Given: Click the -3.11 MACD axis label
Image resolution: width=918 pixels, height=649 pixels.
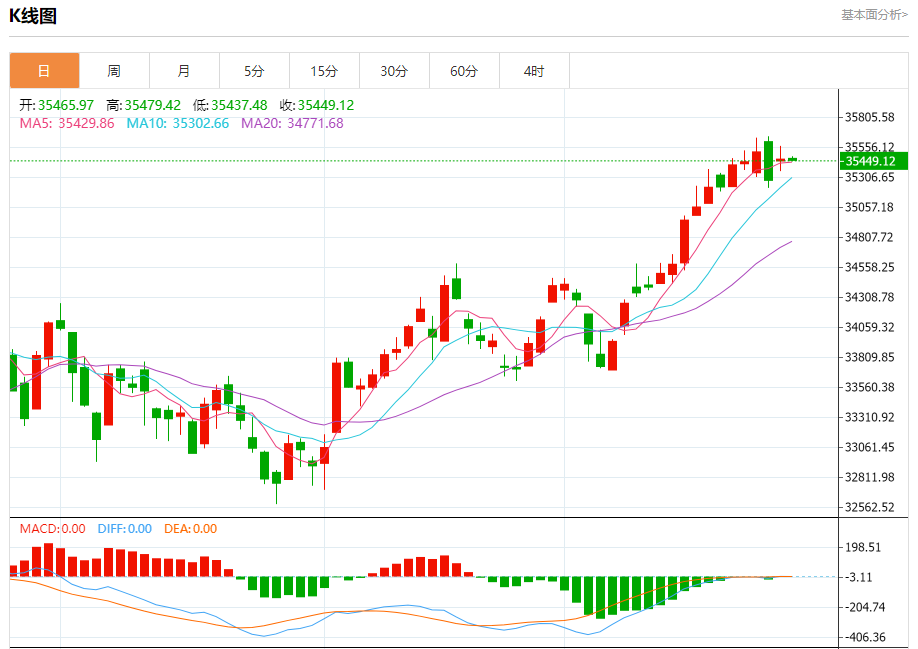Looking at the screenshot, I should [859, 578].
